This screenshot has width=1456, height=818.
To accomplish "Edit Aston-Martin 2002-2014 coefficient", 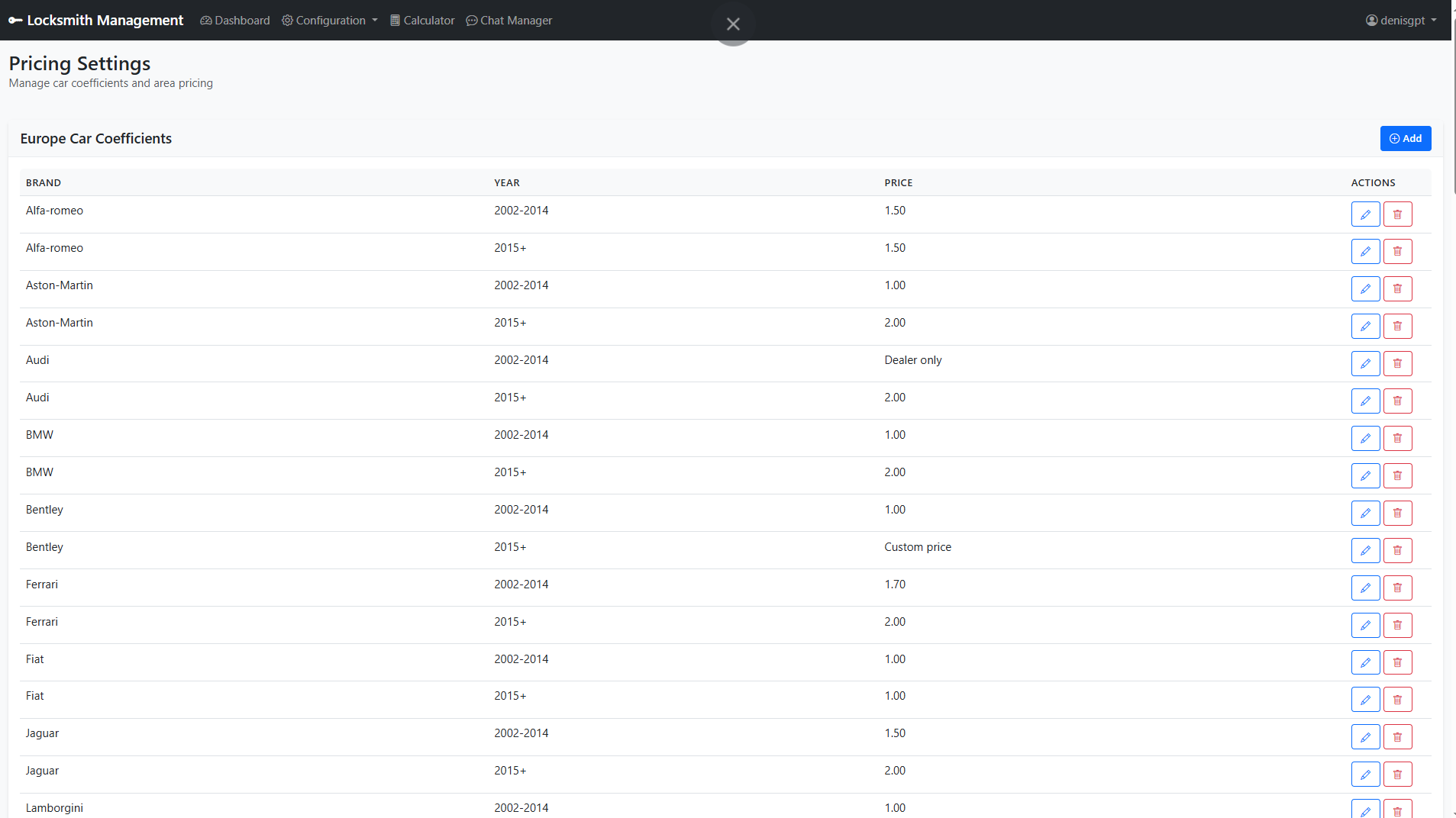I will [1365, 289].
